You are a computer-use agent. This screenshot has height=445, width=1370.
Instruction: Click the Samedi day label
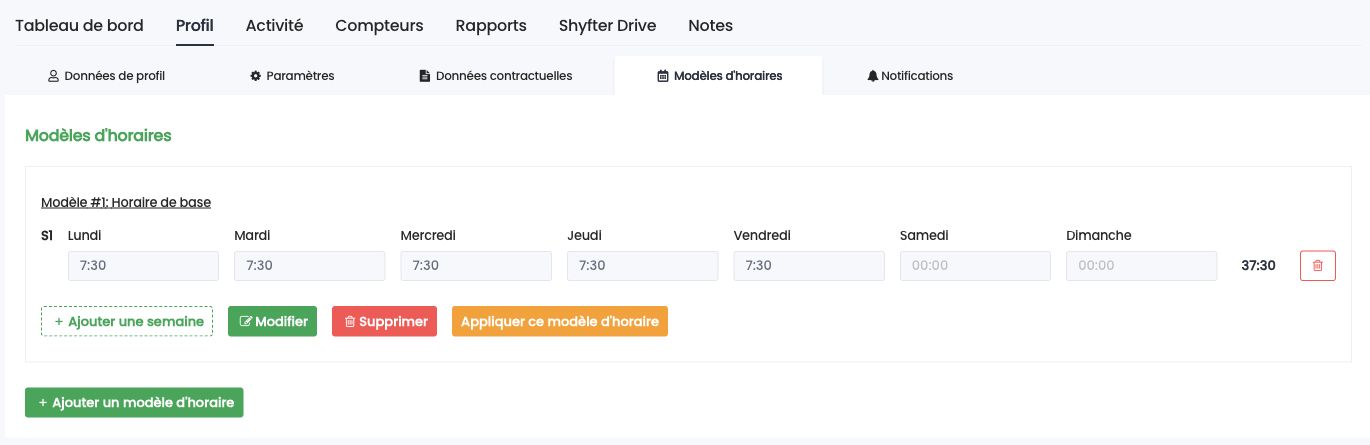(x=924, y=236)
